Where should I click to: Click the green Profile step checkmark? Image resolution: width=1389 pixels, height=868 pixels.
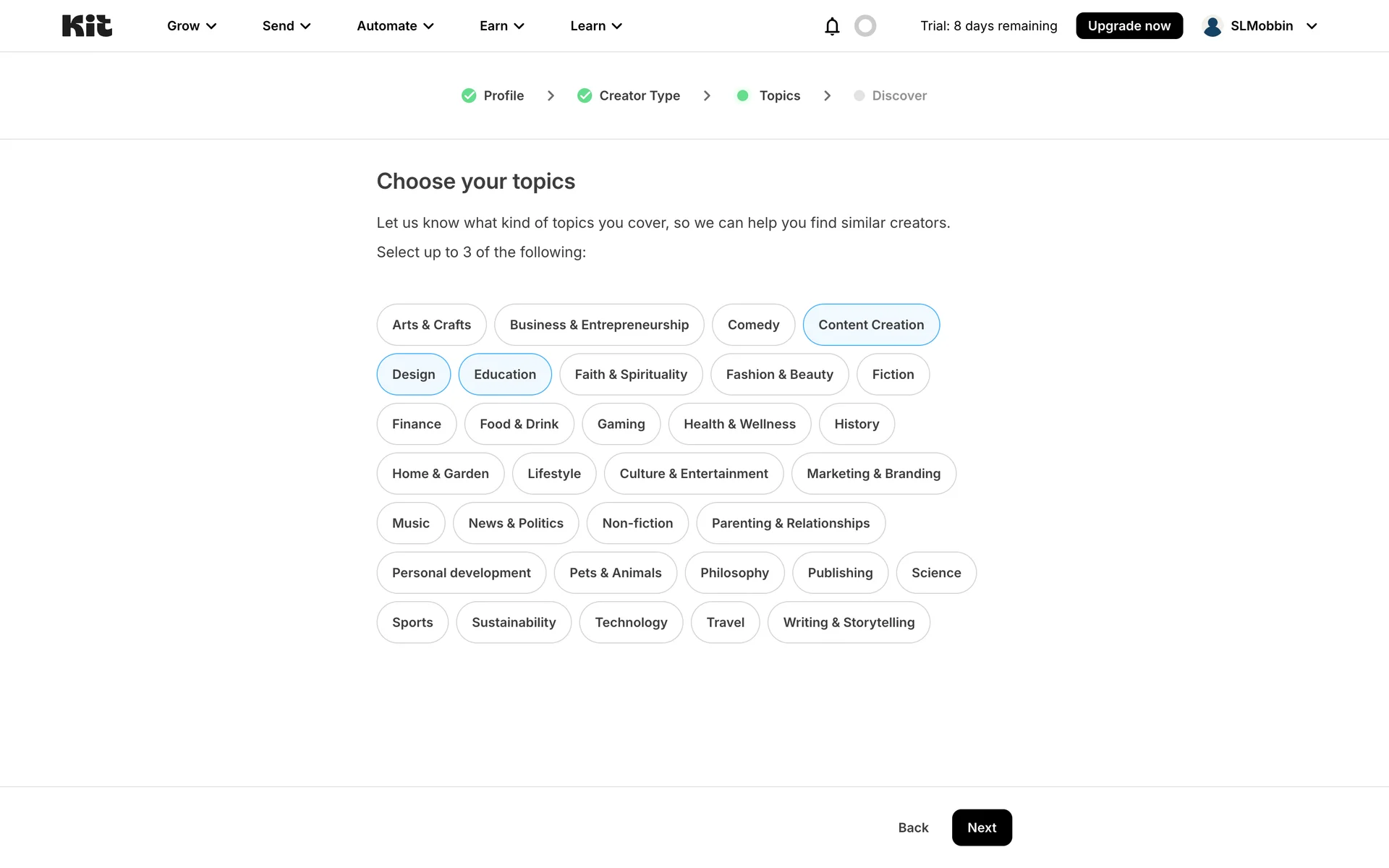tap(469, 95)
